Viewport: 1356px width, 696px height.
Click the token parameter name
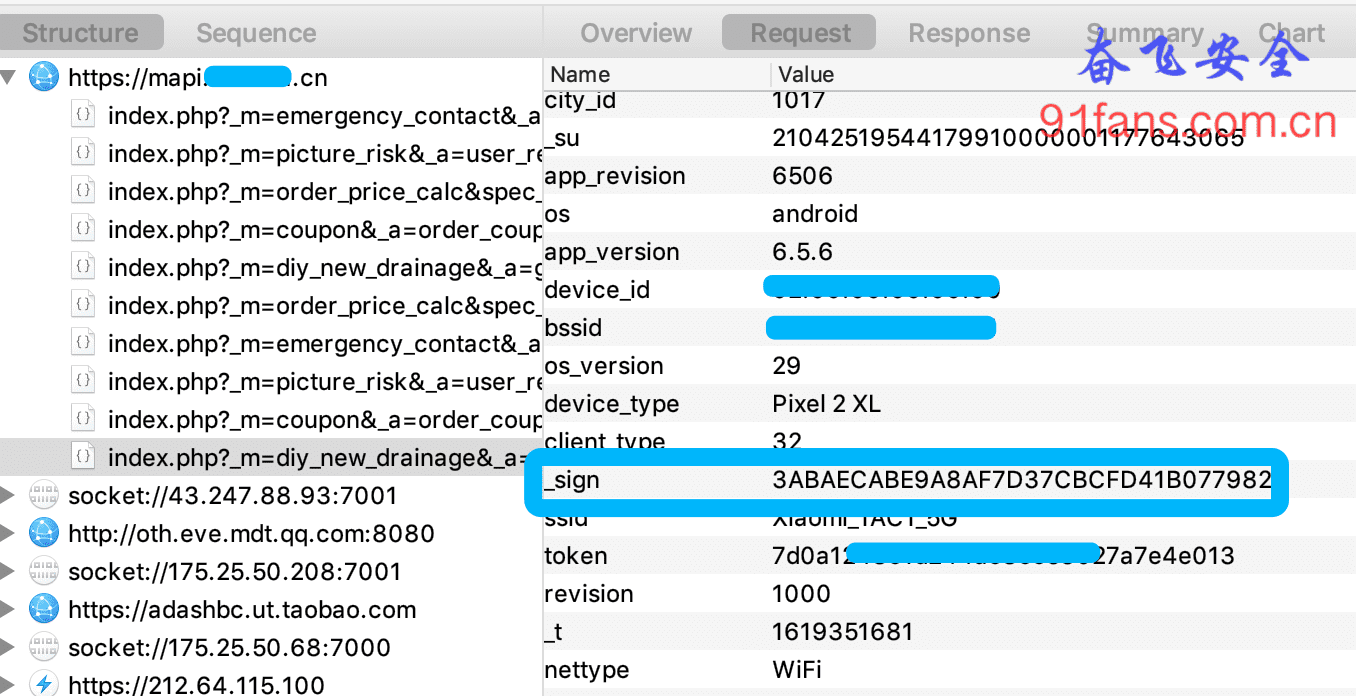[x=576, y=556]
